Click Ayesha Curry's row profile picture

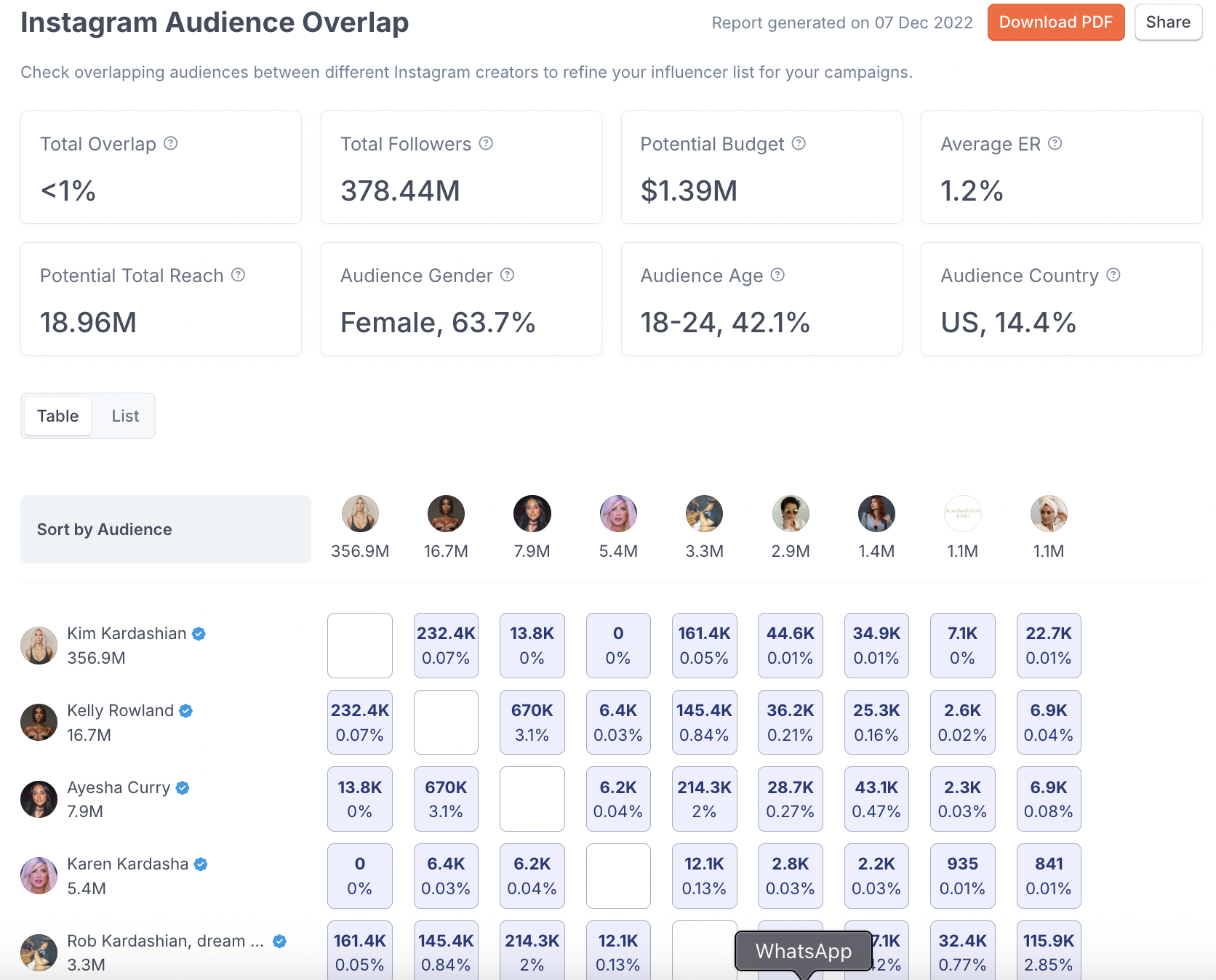point(39,799)
